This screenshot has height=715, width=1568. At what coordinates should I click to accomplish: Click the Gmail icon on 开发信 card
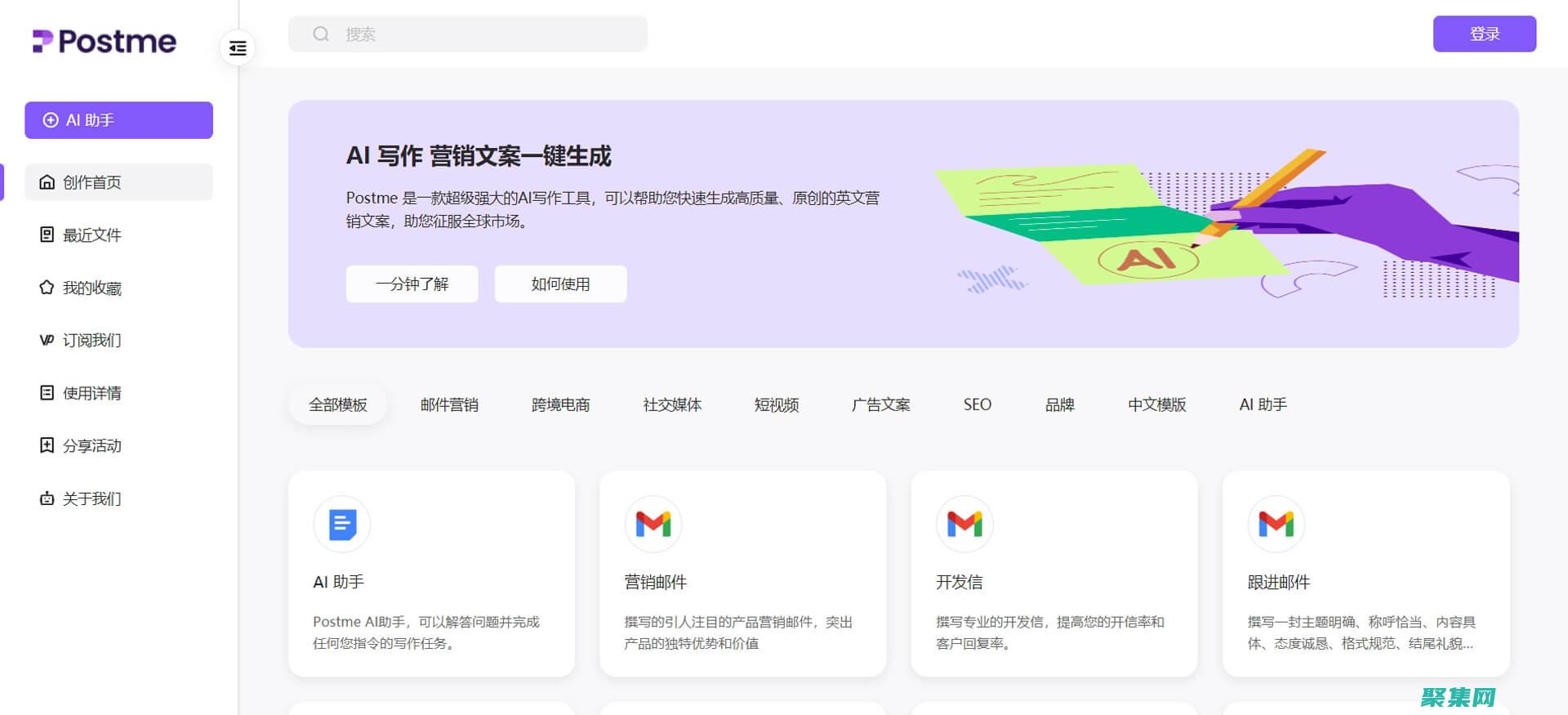[x=964, y=524]
